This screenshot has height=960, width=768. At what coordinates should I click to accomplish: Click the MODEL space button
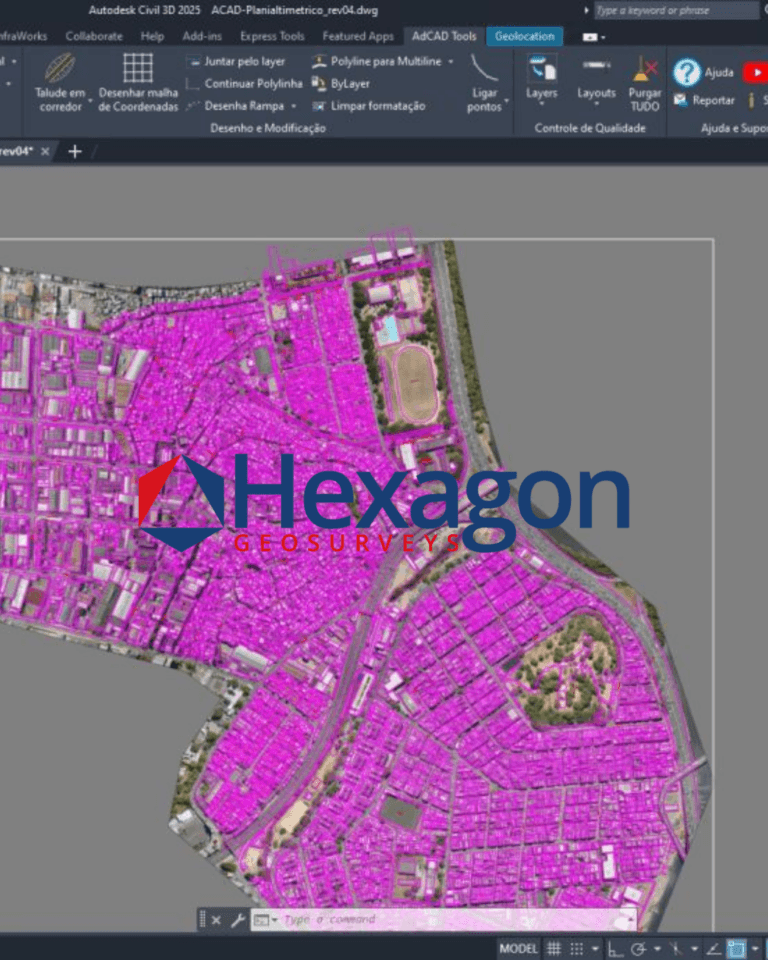click(x=518, y=948)
